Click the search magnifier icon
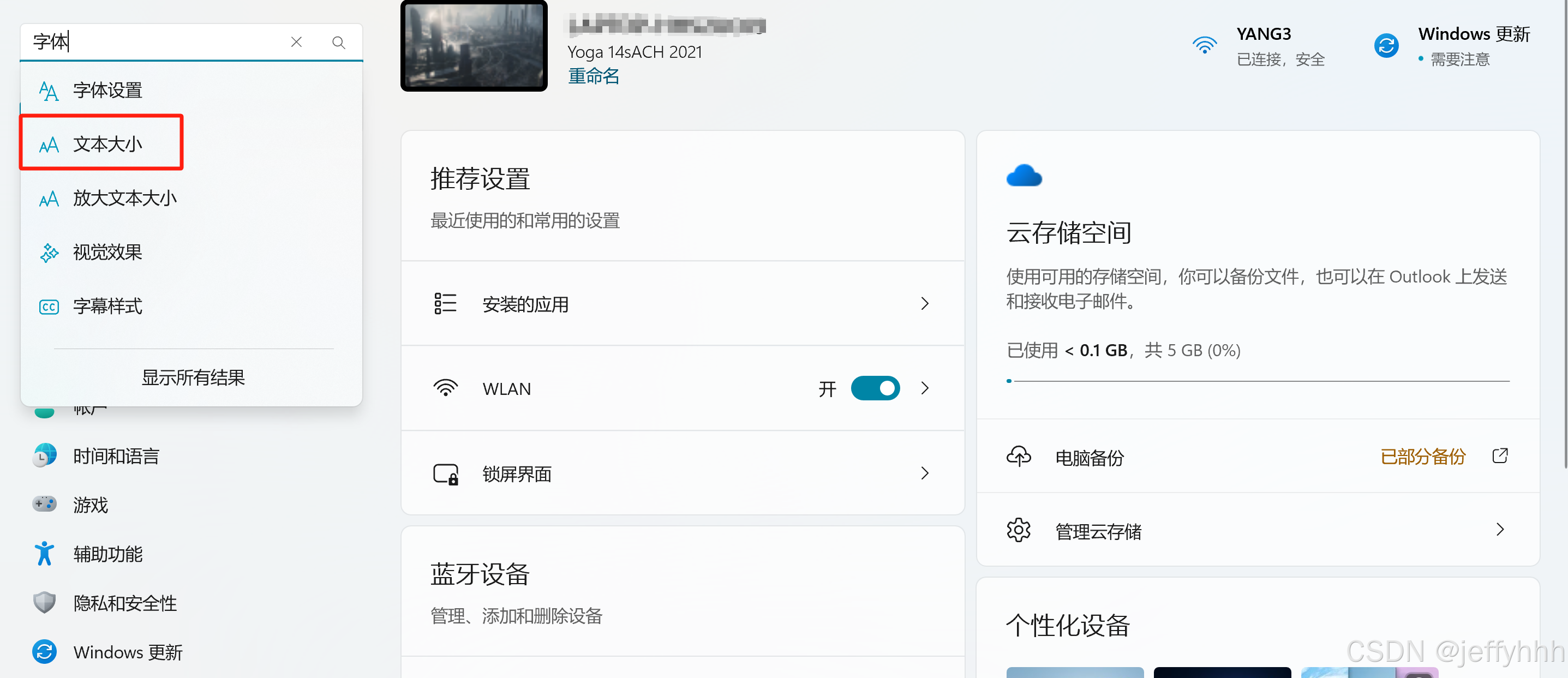1568x678 pixels. [338, 42]
